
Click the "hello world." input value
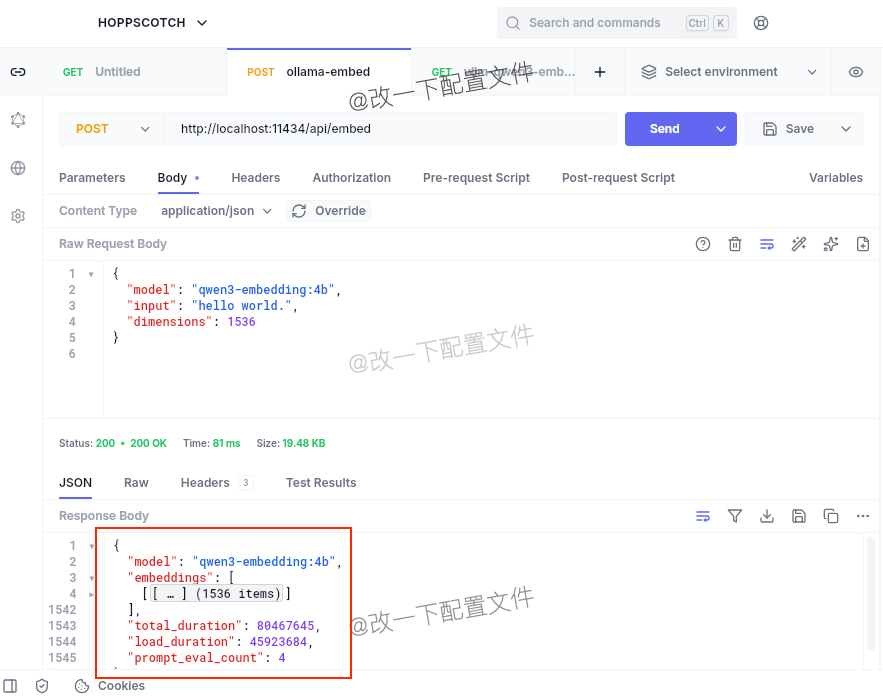[242, 306]
